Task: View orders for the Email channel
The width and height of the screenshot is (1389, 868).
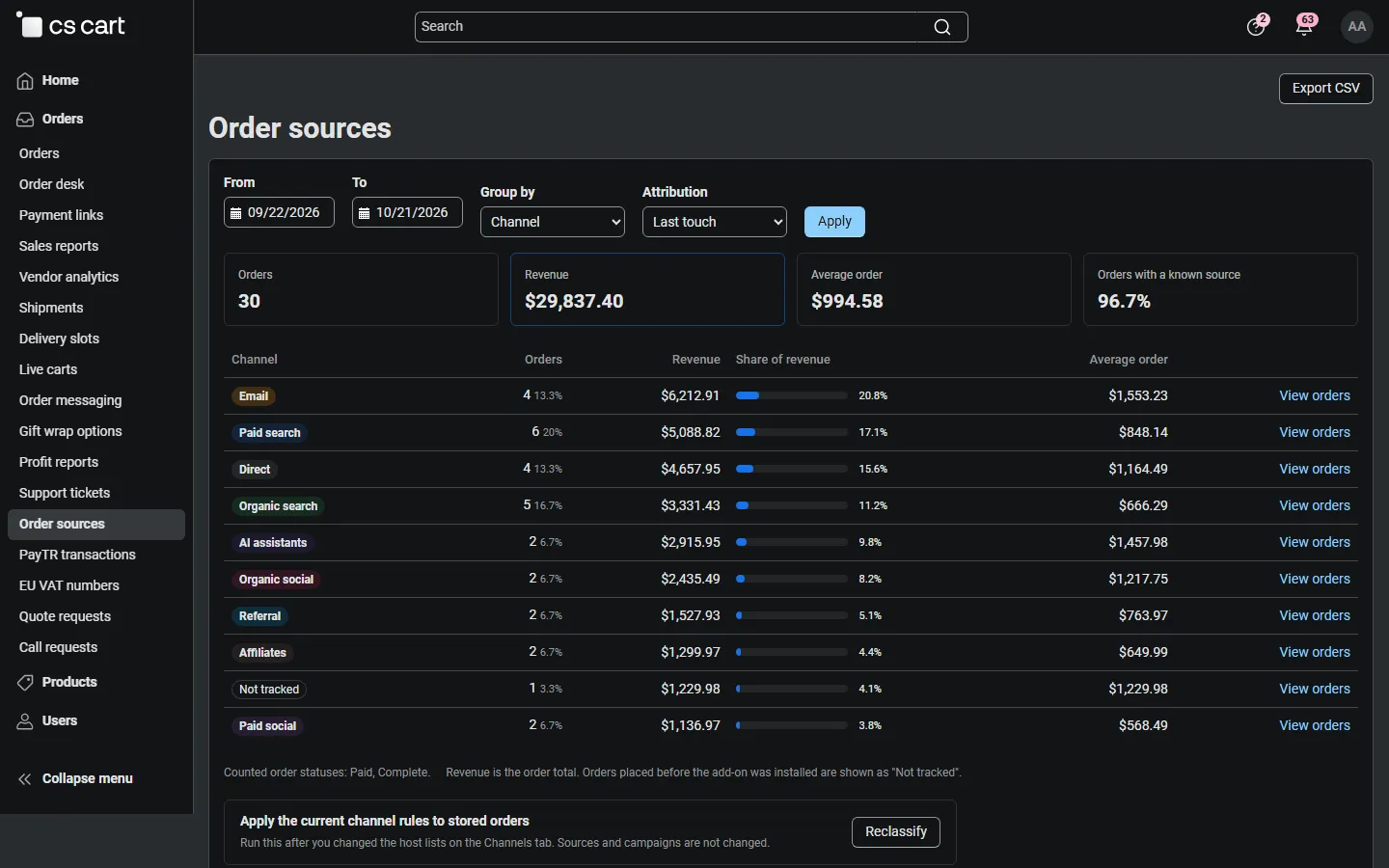Action: [1314, 396]
